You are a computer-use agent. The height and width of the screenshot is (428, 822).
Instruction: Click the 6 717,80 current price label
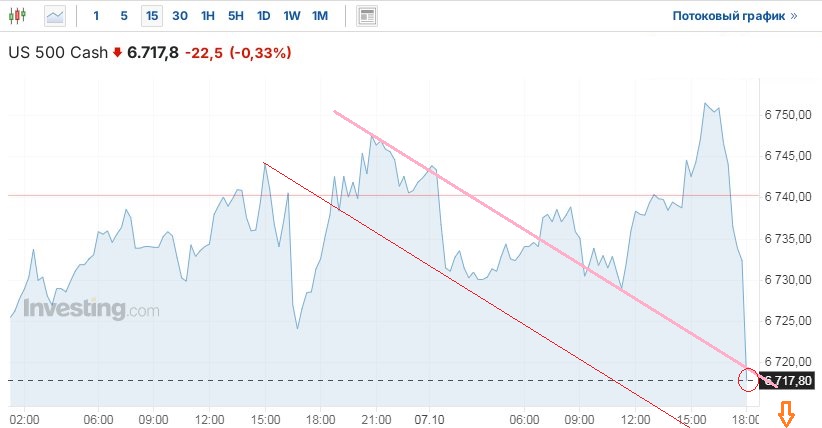point(789,381)
